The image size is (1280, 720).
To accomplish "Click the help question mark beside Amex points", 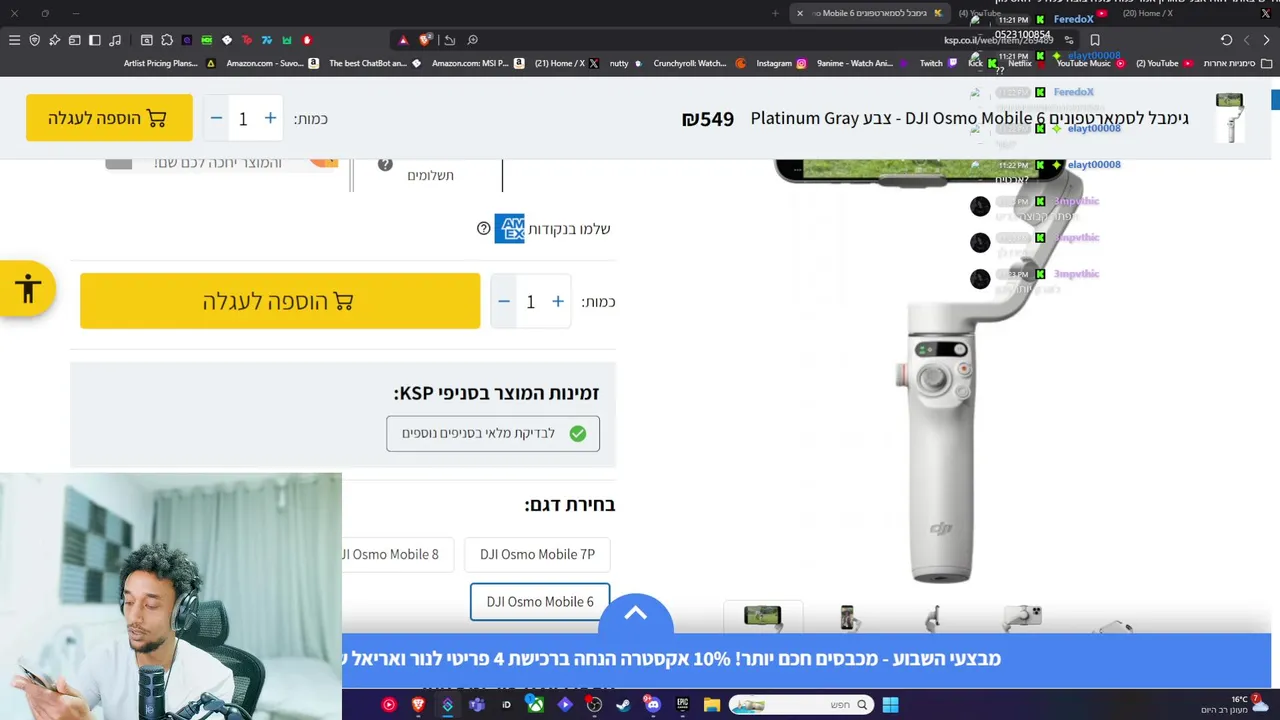I will [484, 229].
